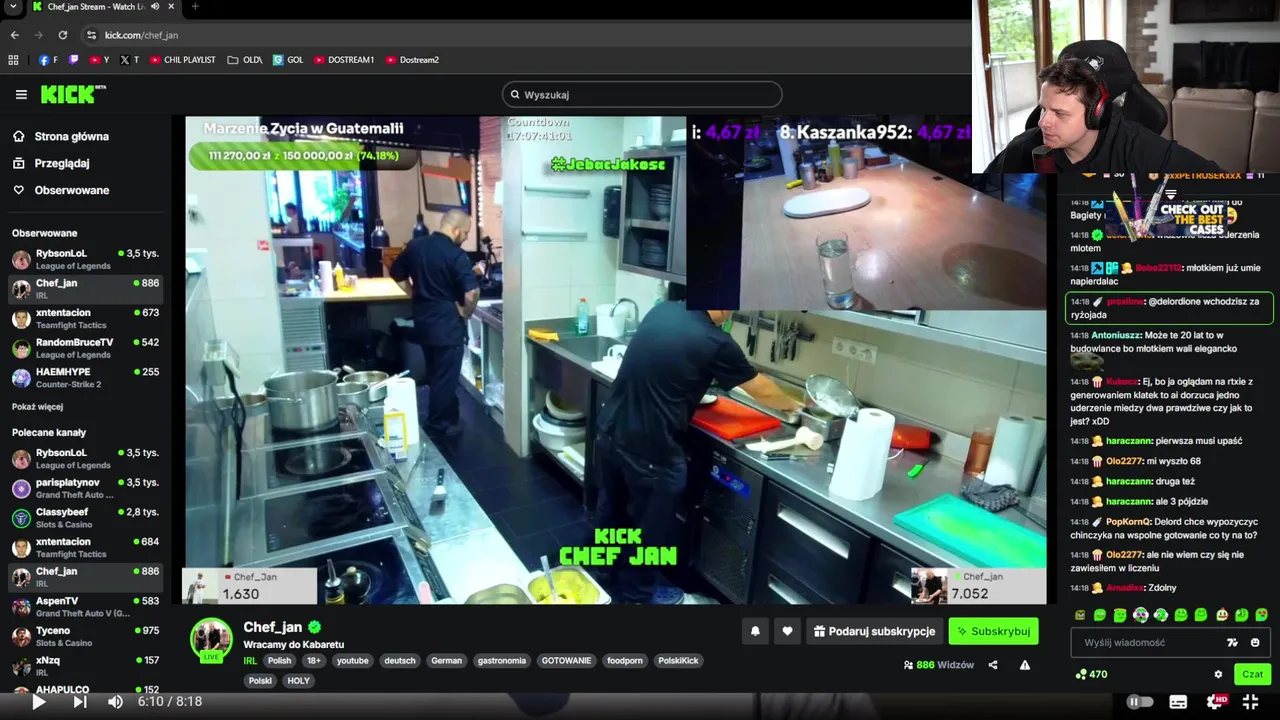1280x720 pixels.
Task: Open RandomBruceTV channel in sidebar
Action: tap(85, 348)
